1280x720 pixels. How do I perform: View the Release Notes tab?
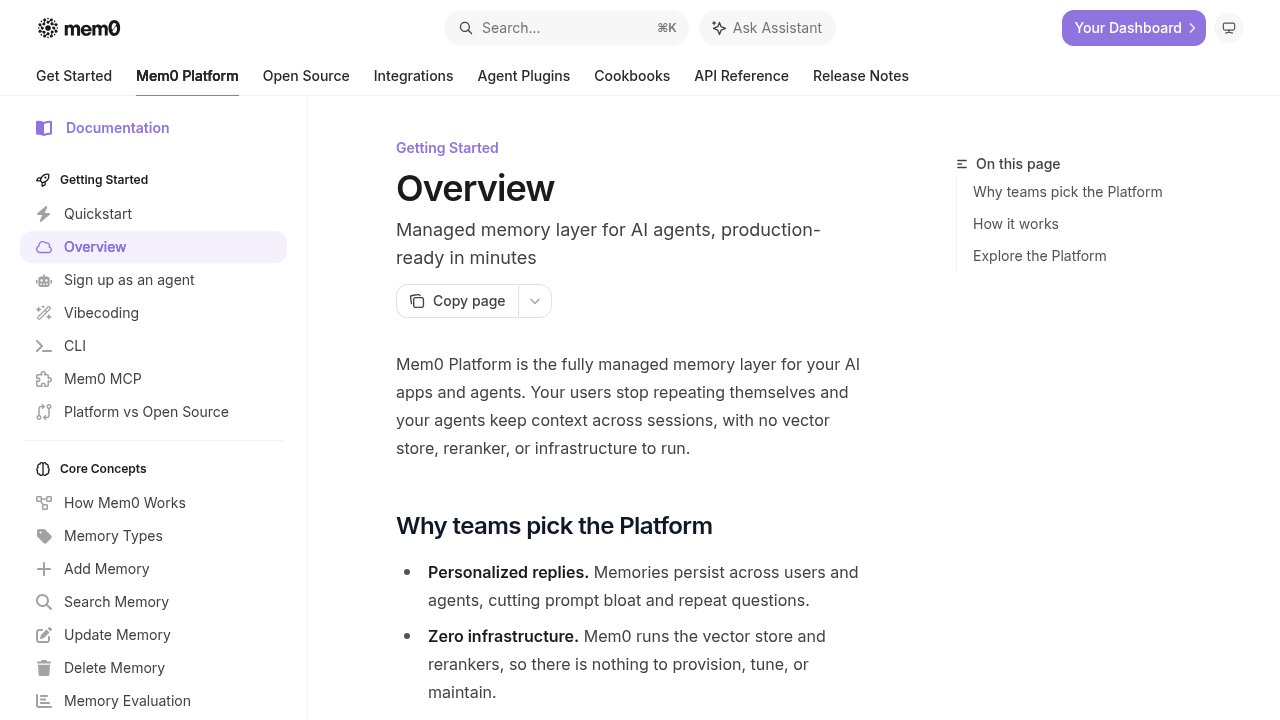coord(861,76)
